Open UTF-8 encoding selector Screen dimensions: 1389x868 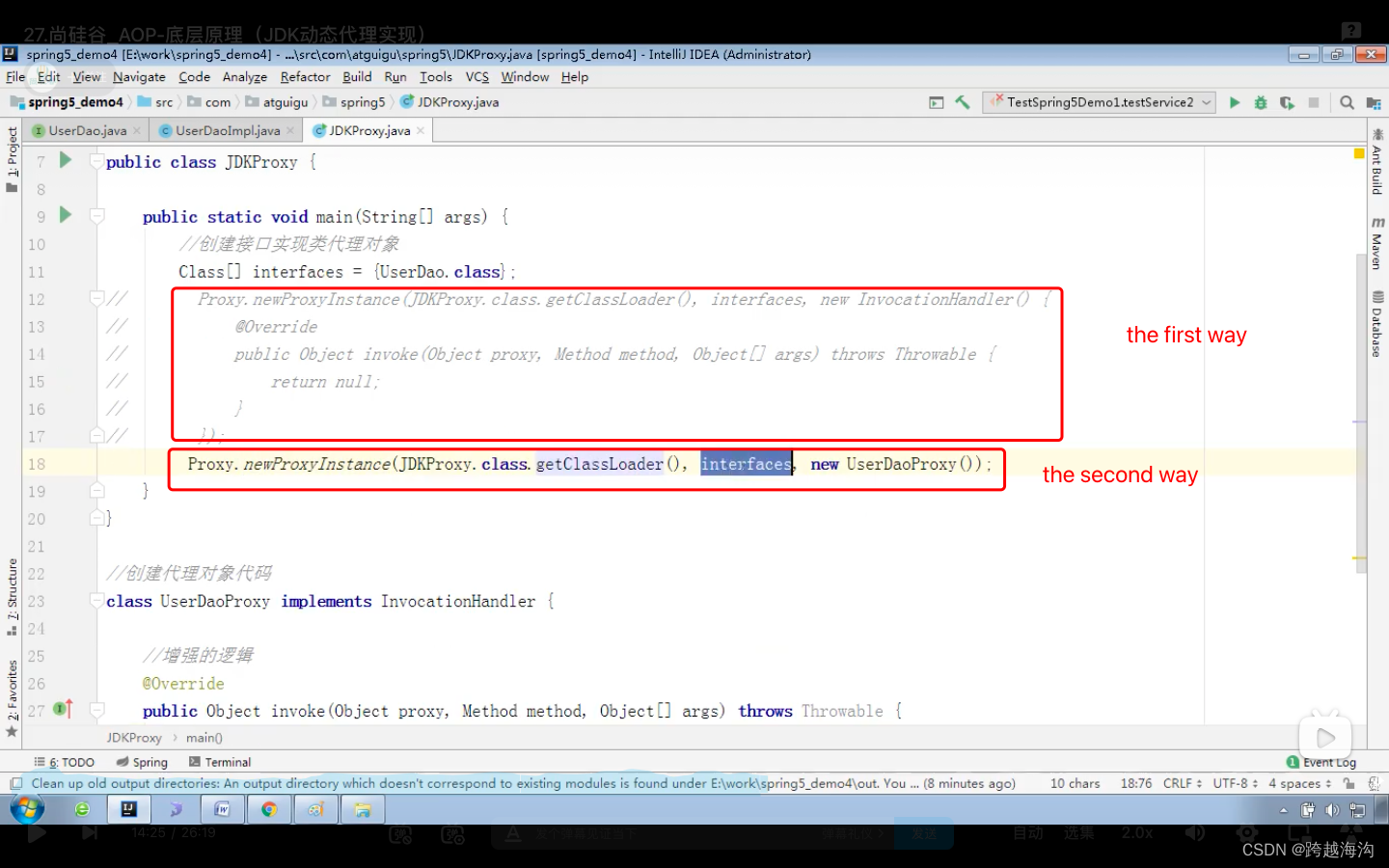1236,783
